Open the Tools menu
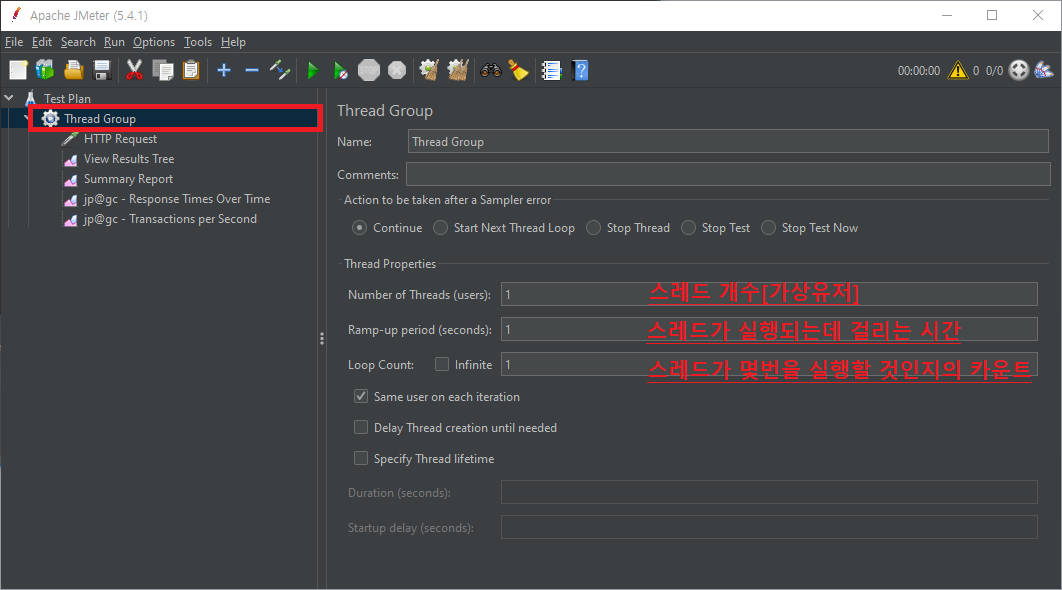Screen dimensions: 1062x590 point(198,42)
